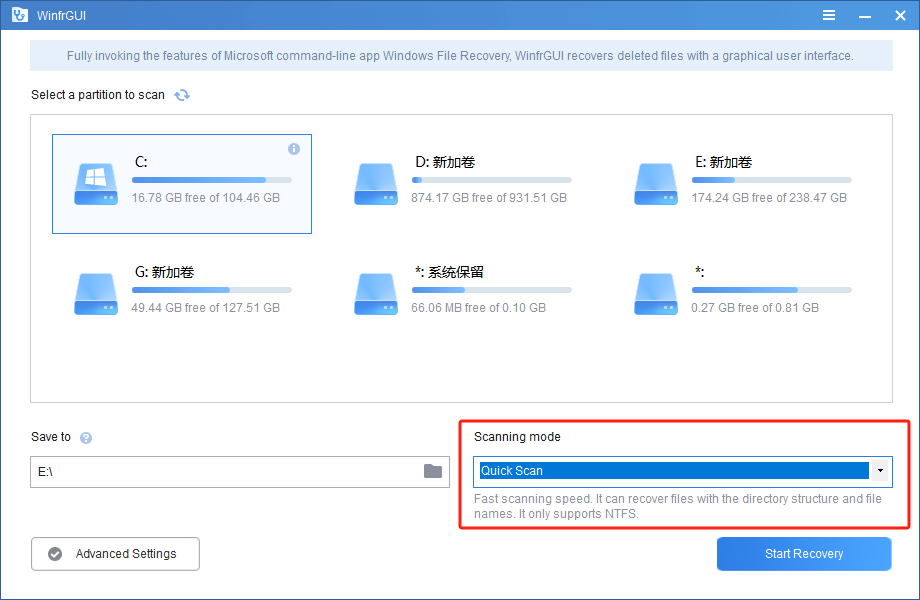Start Recovery
This screenshot has height=600, width=920.
pyautogui.click(x=804, y=554)
